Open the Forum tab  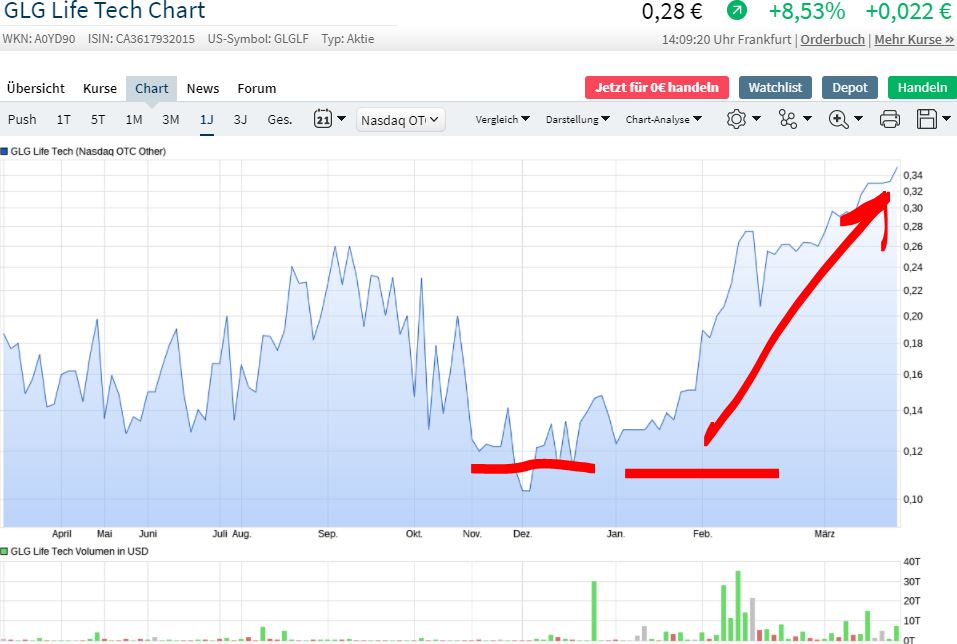click(x=256, y=89)
